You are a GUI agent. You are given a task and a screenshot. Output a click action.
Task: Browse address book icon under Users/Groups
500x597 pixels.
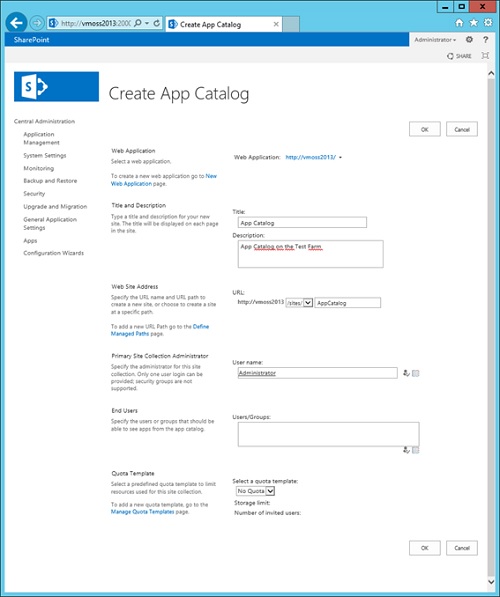(x=415, y=450)
